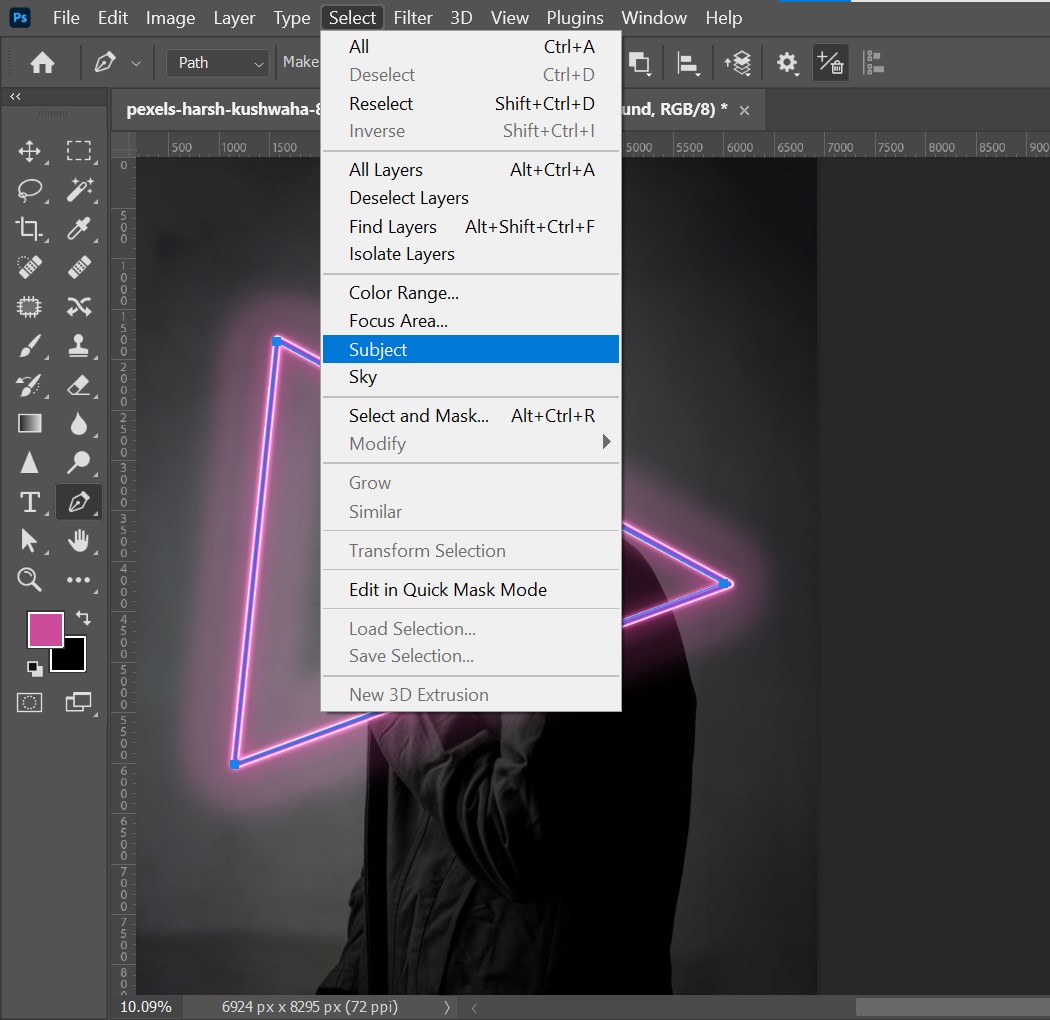Choose Sky from Select menu
The image size is (1050, 1020).
(x=471, y=377)
